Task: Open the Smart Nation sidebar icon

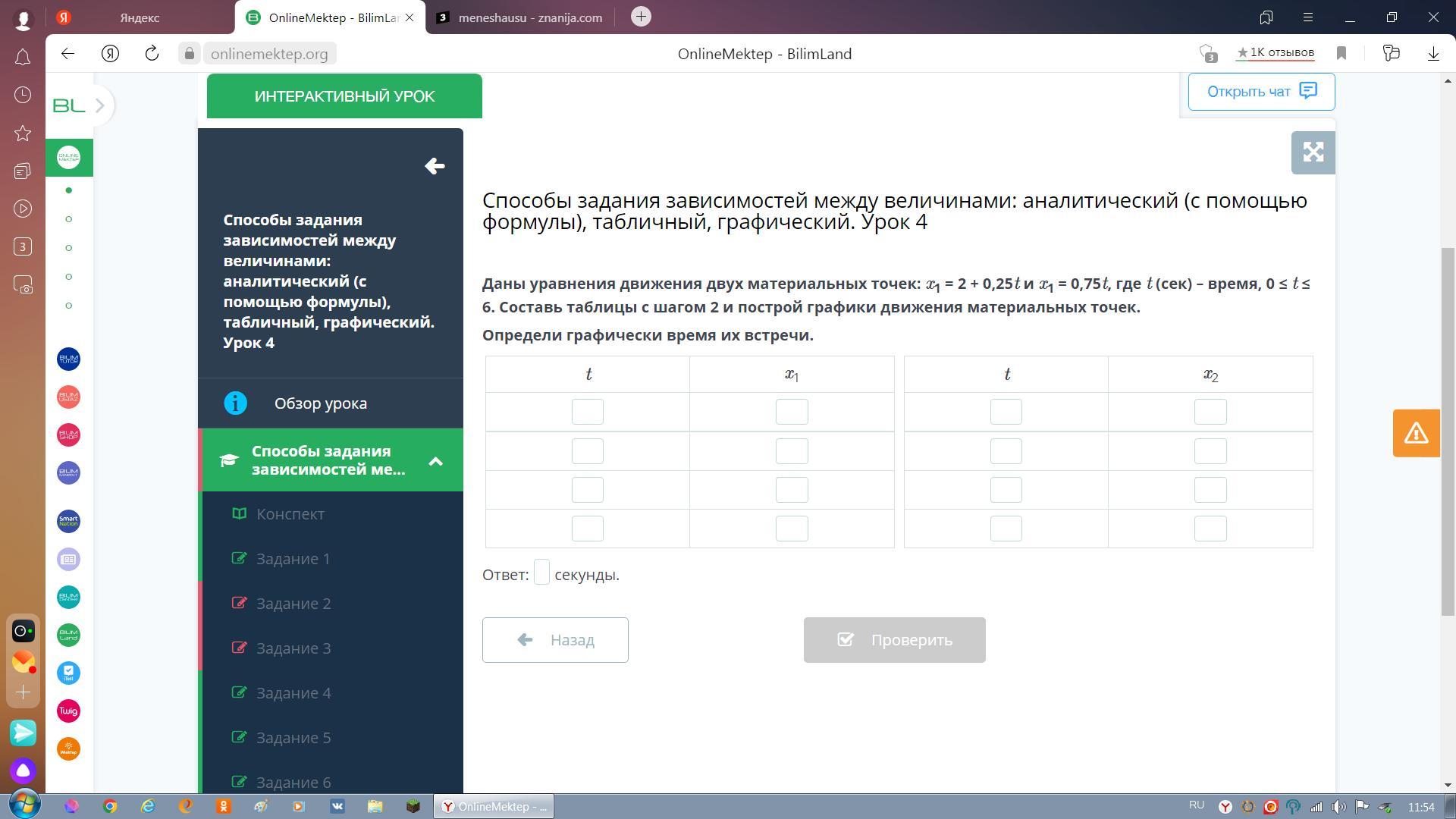Action: coord(68,521)
